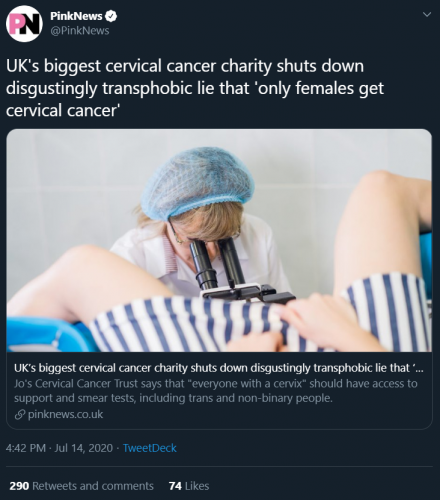
Task: Open the PinkNews display name link
Action: [76, 16]
